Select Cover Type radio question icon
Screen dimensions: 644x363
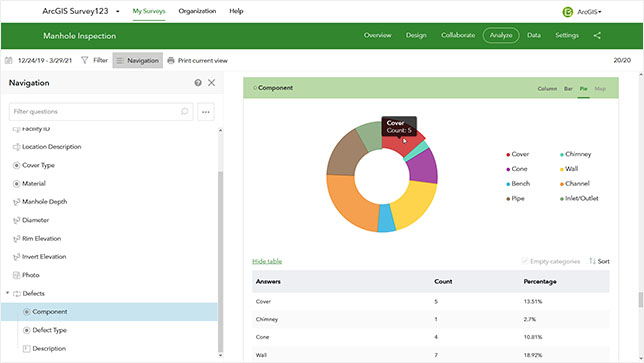[16, 165]
